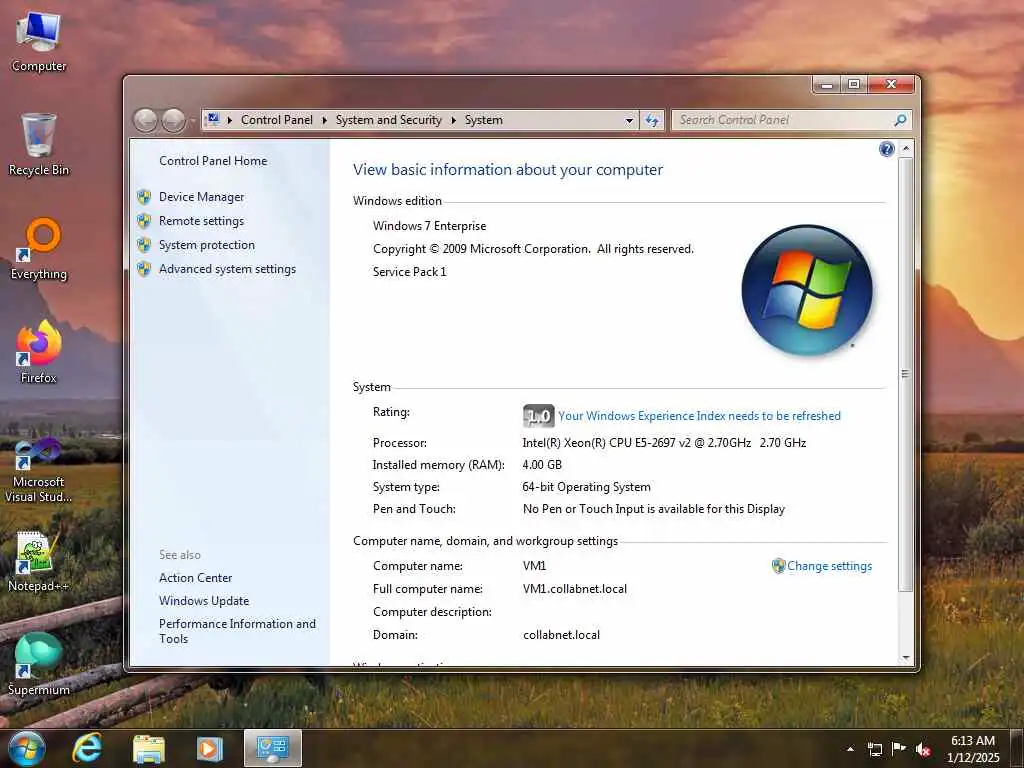Screen dimensions: 1024x768
Task: Click the 4.00 GB installed memory value
Action: 542,465
